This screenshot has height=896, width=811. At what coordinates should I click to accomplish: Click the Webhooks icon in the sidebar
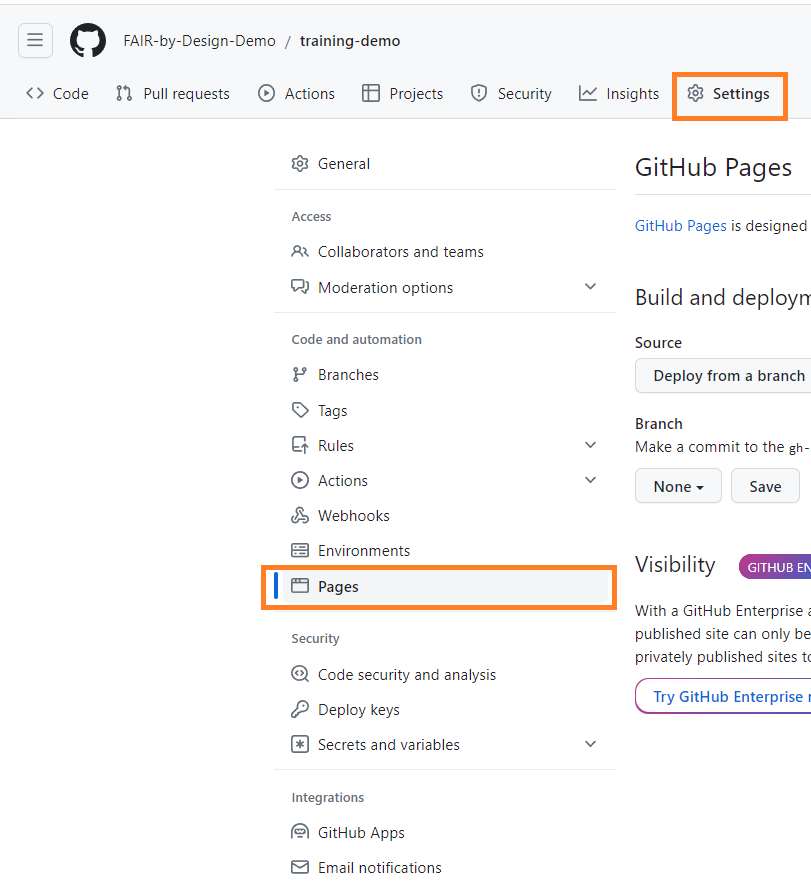point(299,515)
